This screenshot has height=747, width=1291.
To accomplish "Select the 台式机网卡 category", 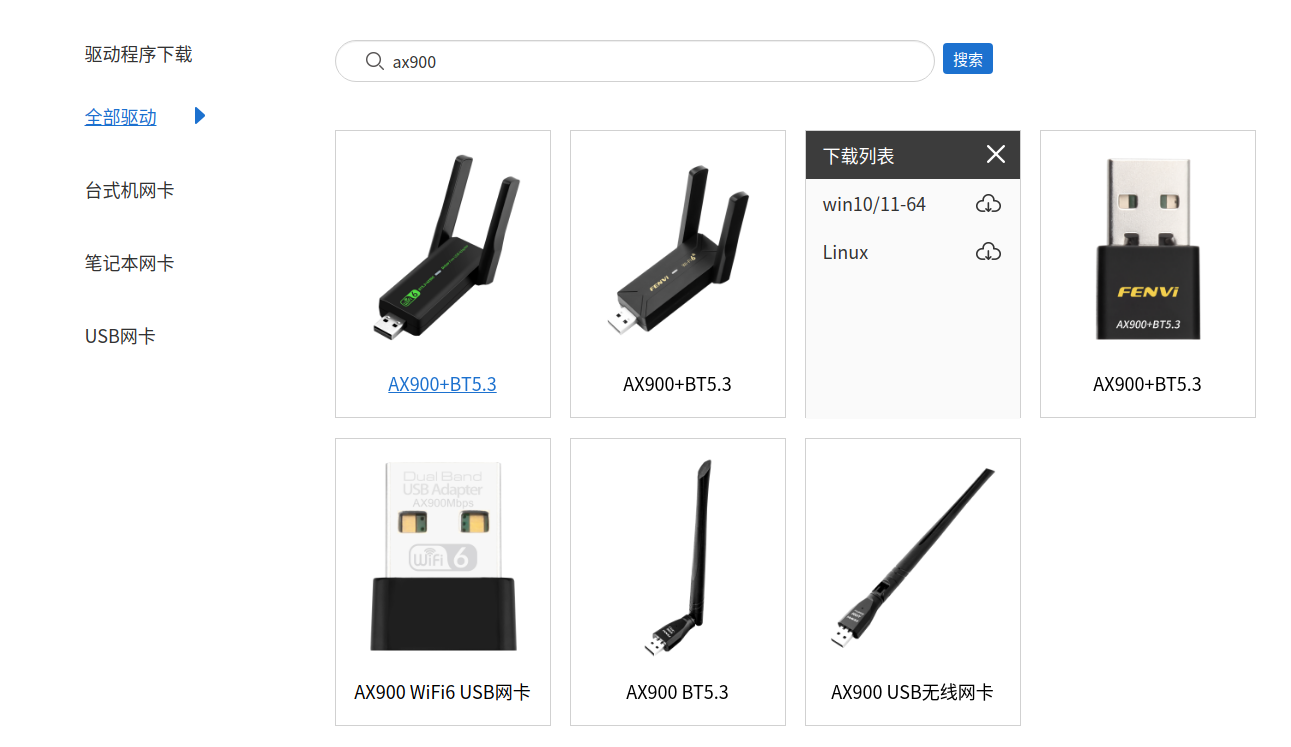I will tap(129, 190).
